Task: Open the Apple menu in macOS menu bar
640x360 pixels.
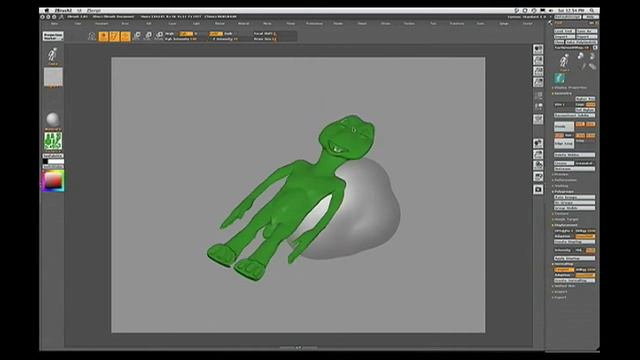Action: point(47,10)
